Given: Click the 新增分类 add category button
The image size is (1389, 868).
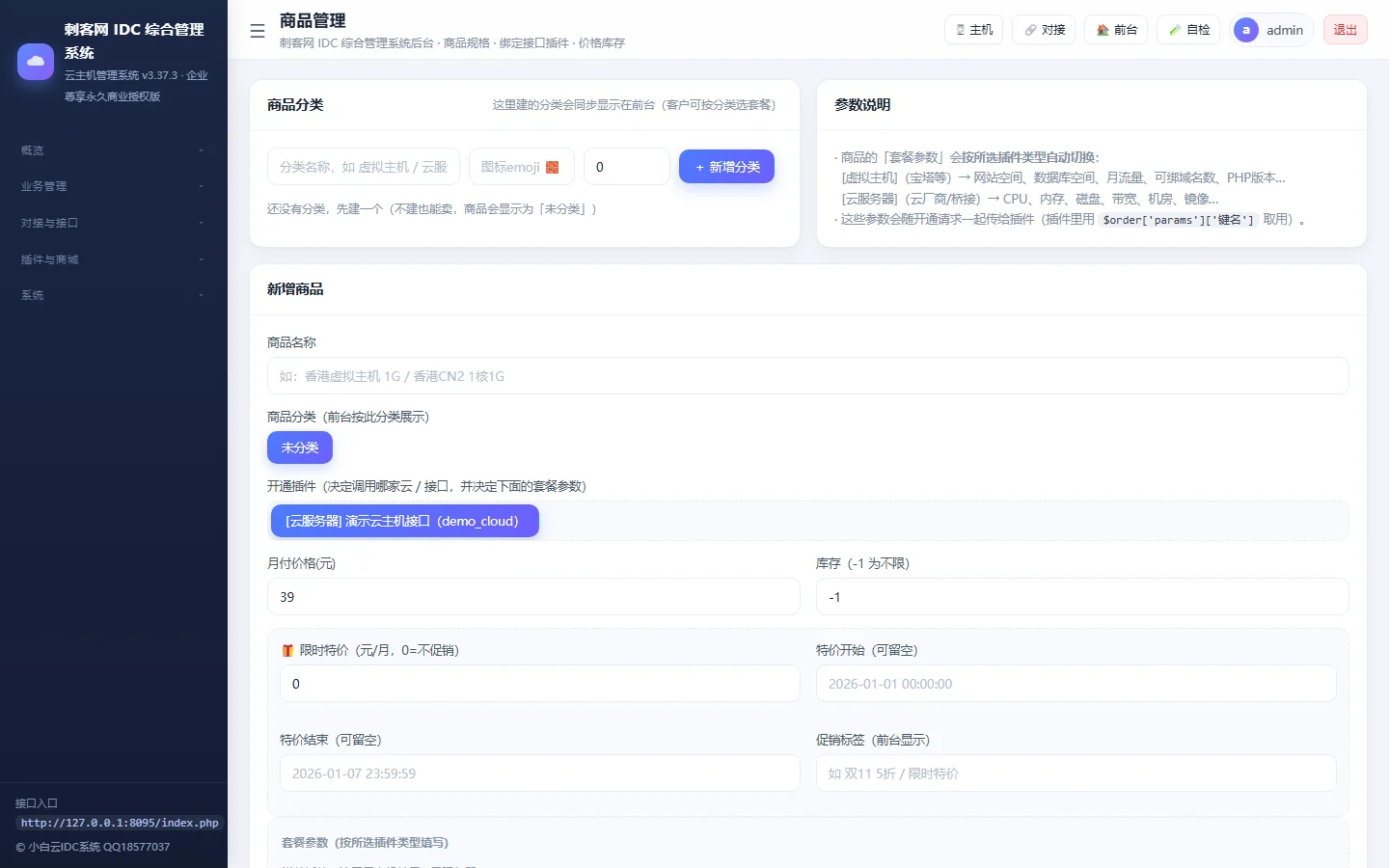Looking at the screenshot, I should (x=727, y=167).
